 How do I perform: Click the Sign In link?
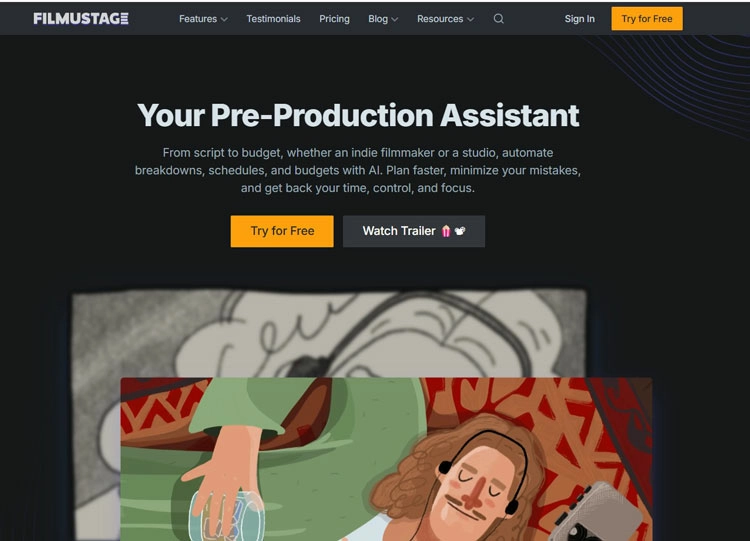tap(579, 19)
